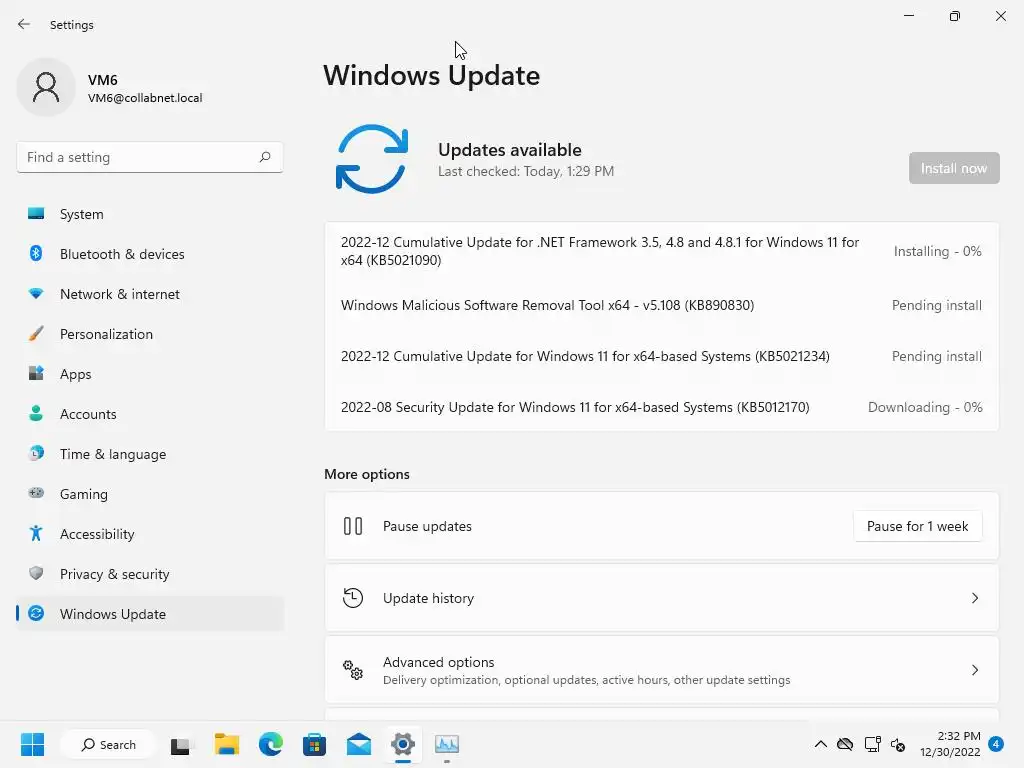
Task: Click the pause bars icon beside Pause updates
Action: coord(353,526)
